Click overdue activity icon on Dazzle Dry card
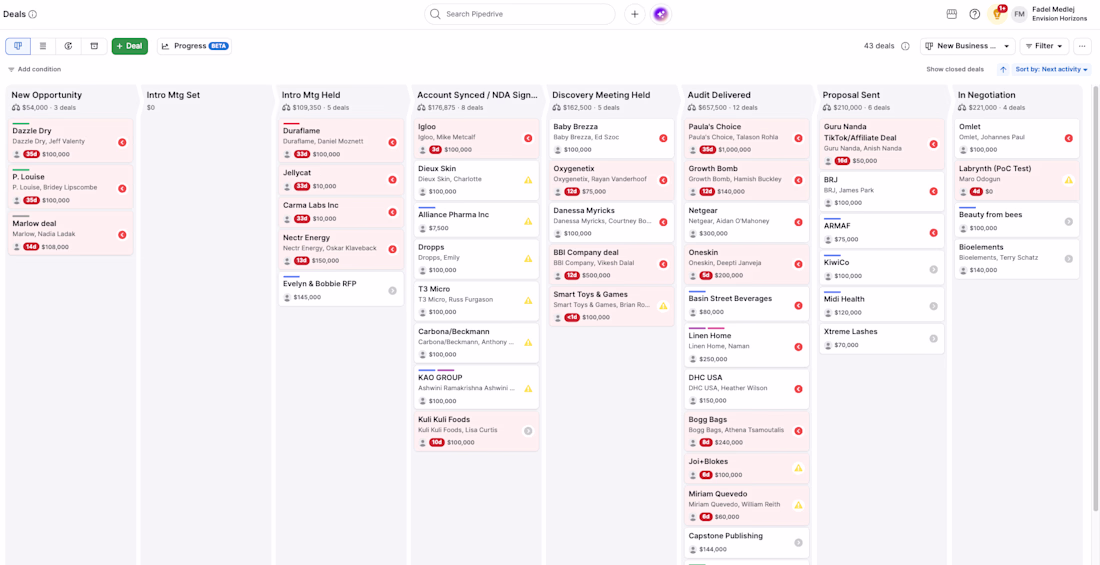This screenshot has width=1100, height=565. click(x=122, y=142)
